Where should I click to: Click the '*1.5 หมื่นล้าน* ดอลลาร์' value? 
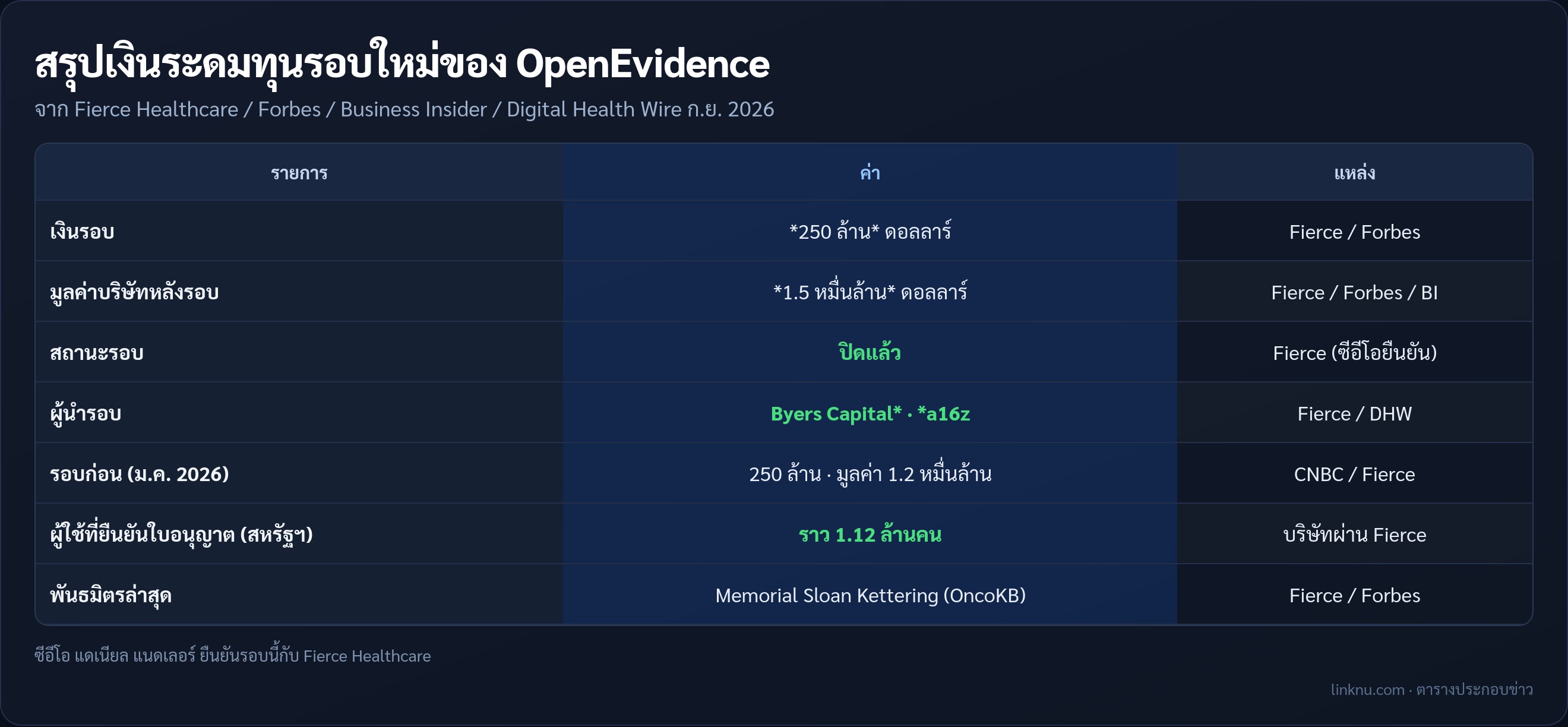(x=870, y=292)
